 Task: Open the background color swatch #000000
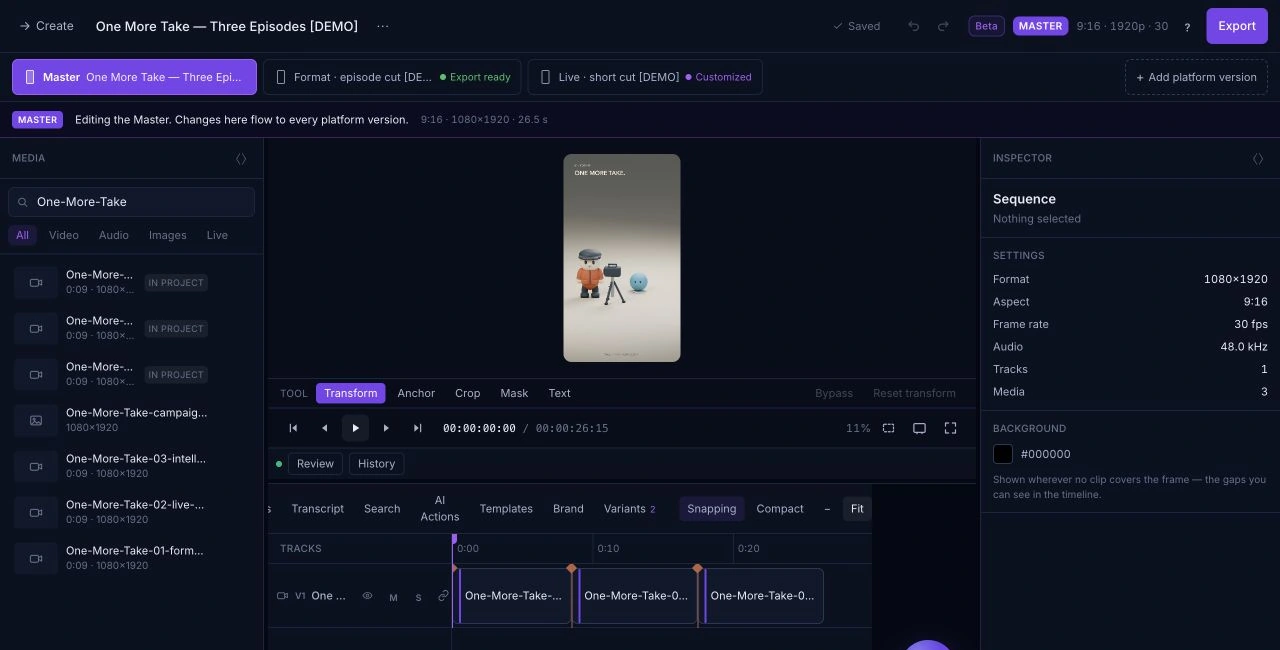click(x=1003, y=454)
